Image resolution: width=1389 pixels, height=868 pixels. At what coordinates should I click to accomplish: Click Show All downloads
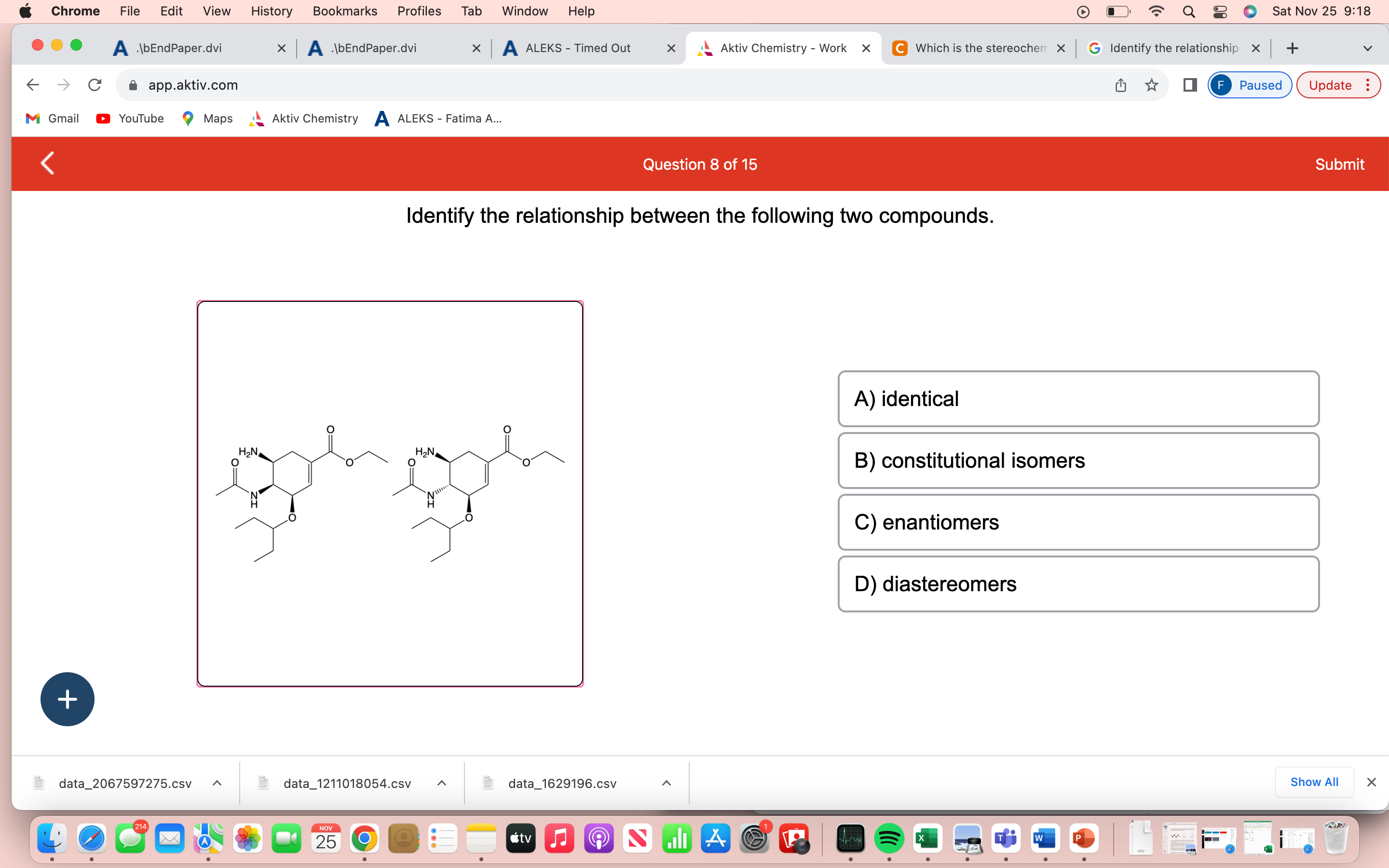coord(1314,782)
